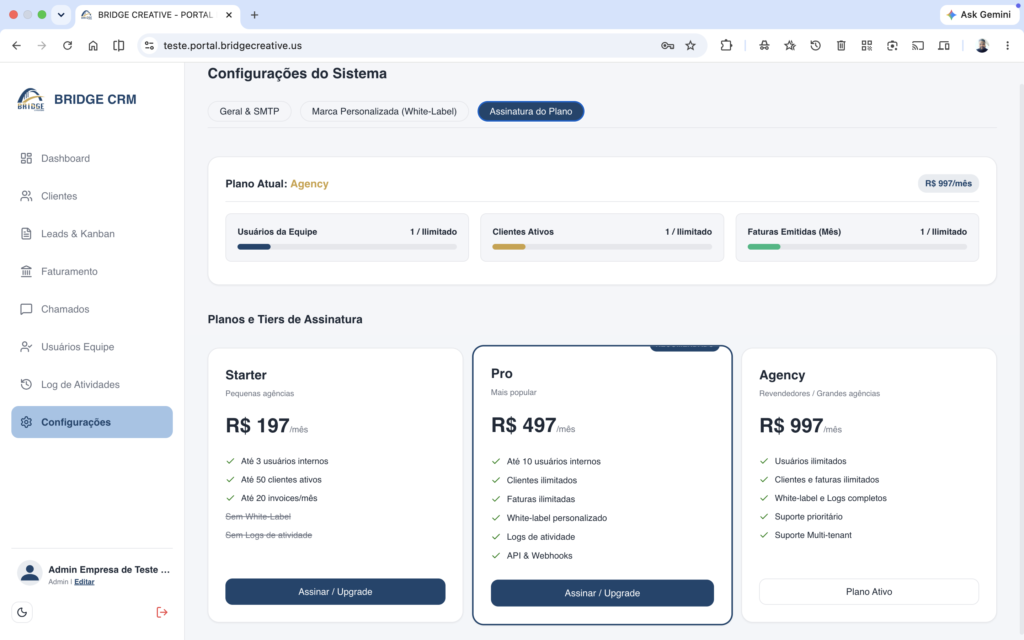The image size is (1024, 640).
Task: Click the Usuários da Equipe progress bar
Action: click(x=347, y=247)
